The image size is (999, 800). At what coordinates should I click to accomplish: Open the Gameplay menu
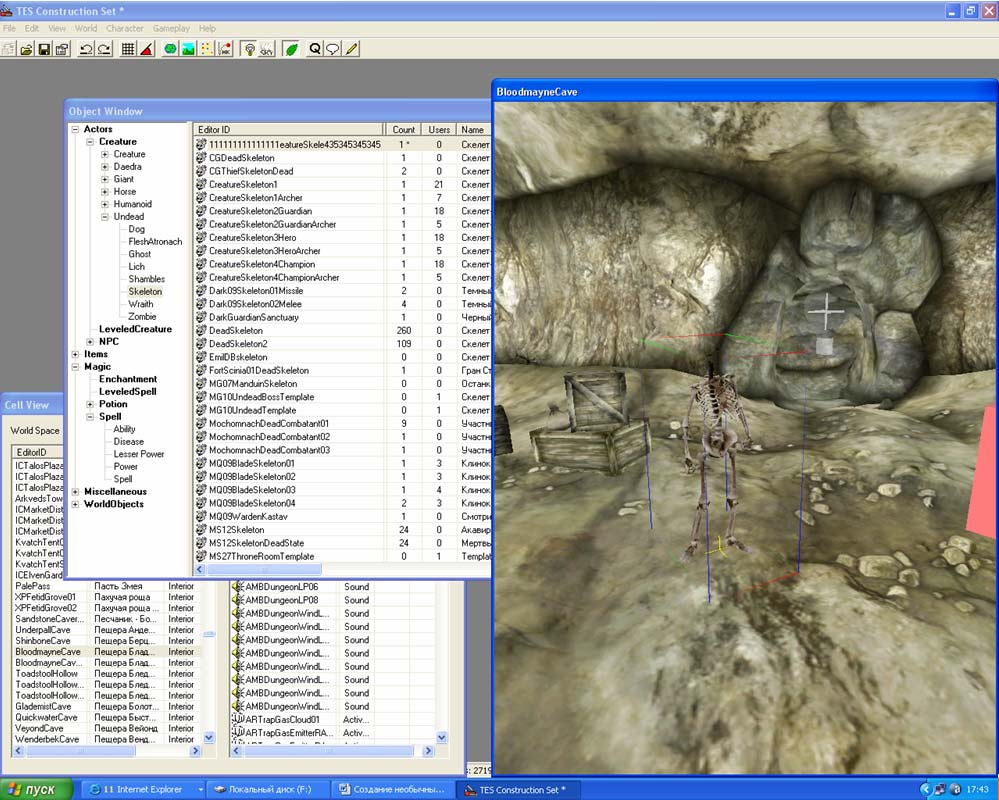171,28
